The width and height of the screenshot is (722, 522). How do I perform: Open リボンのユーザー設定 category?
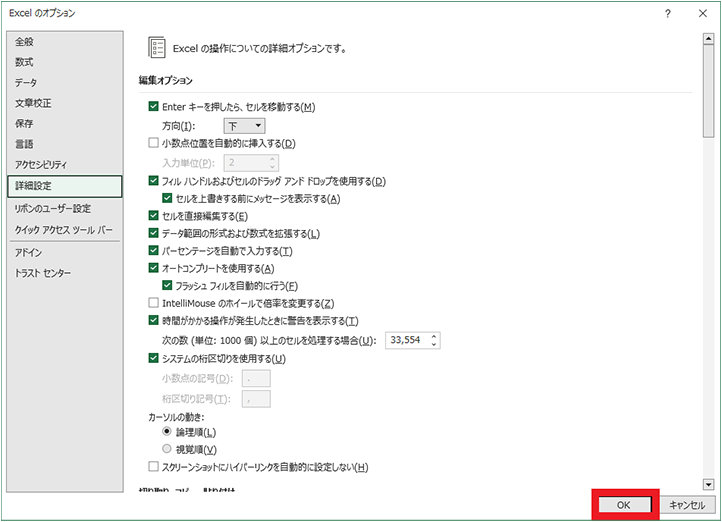(64, 209)
